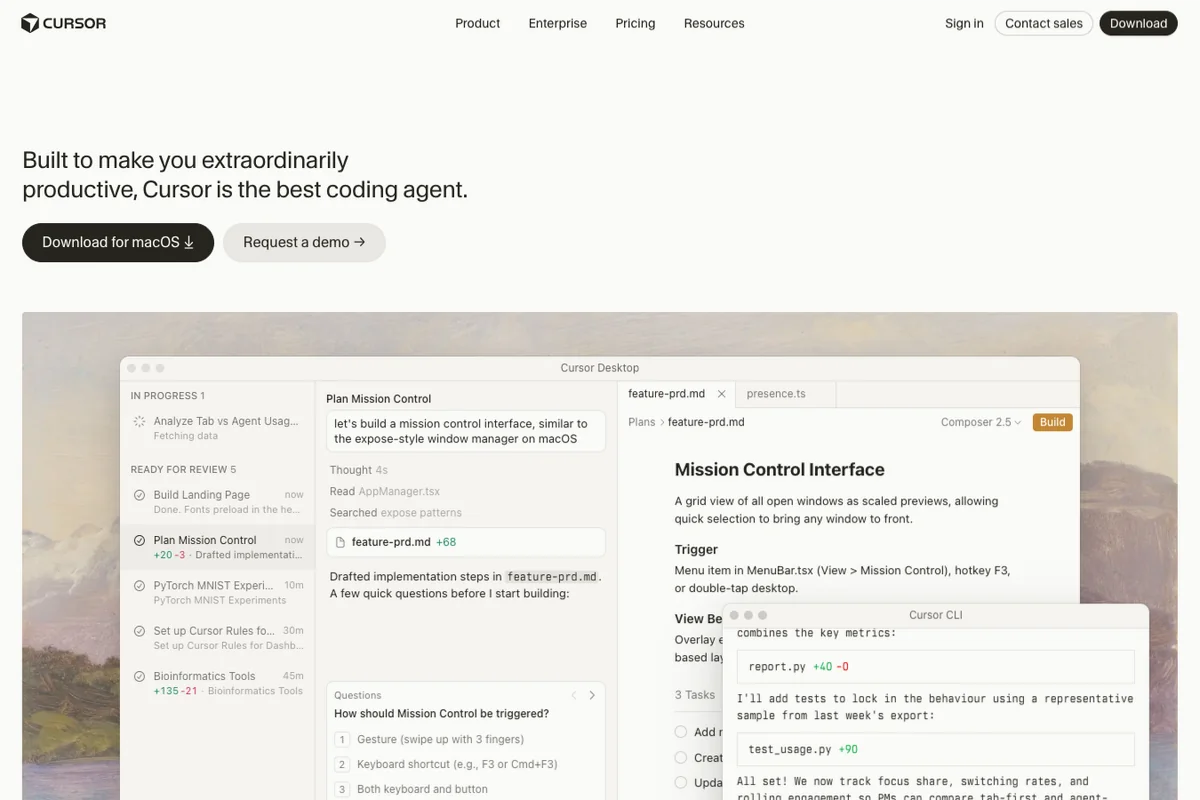Click the check icon next to Plan Mission Control

coord(139,540)
